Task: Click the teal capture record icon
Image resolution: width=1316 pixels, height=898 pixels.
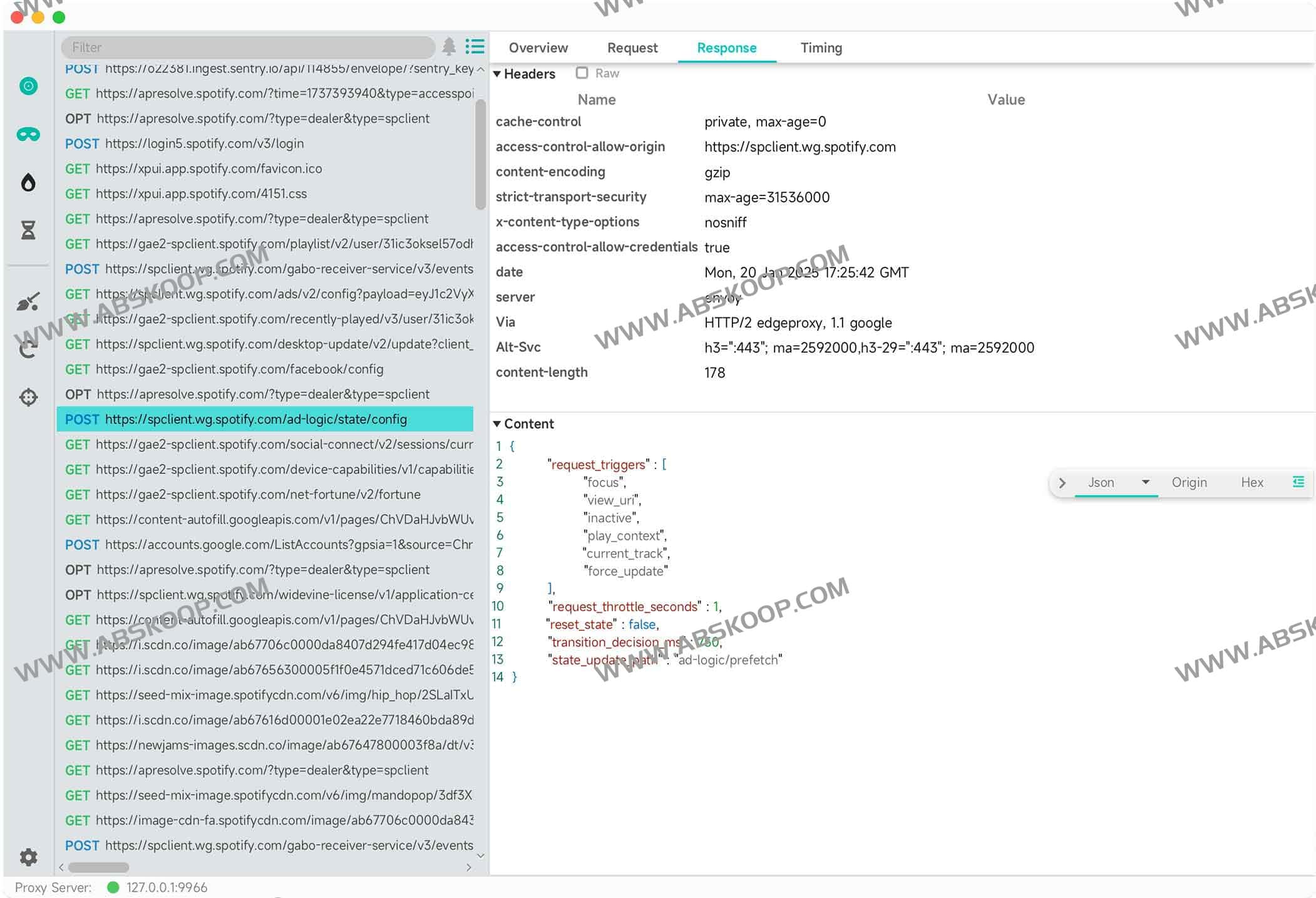Action: 28,86
